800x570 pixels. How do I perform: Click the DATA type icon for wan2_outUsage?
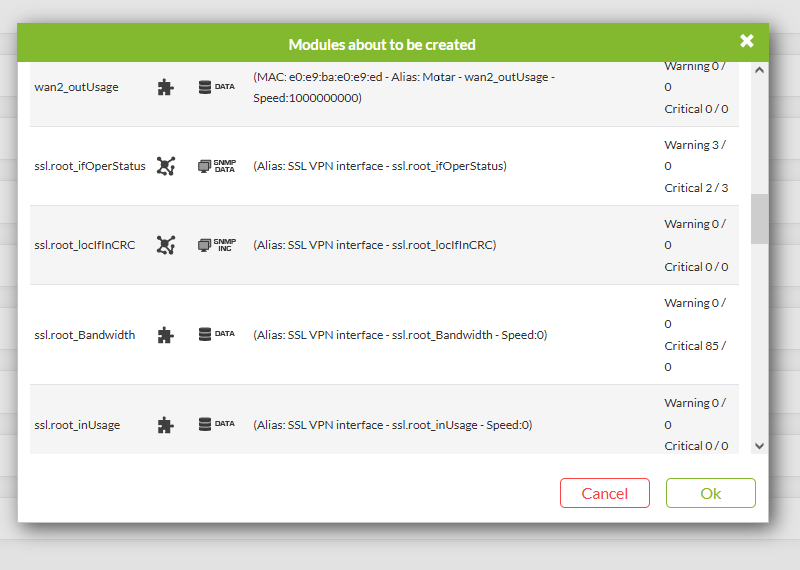[217, 87]
